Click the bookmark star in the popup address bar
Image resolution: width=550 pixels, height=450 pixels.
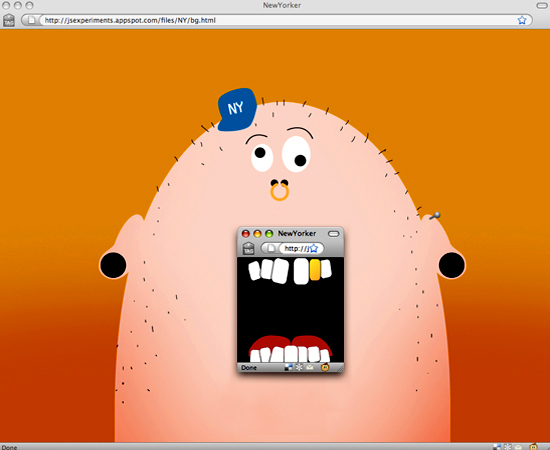[x=313, y=249]
